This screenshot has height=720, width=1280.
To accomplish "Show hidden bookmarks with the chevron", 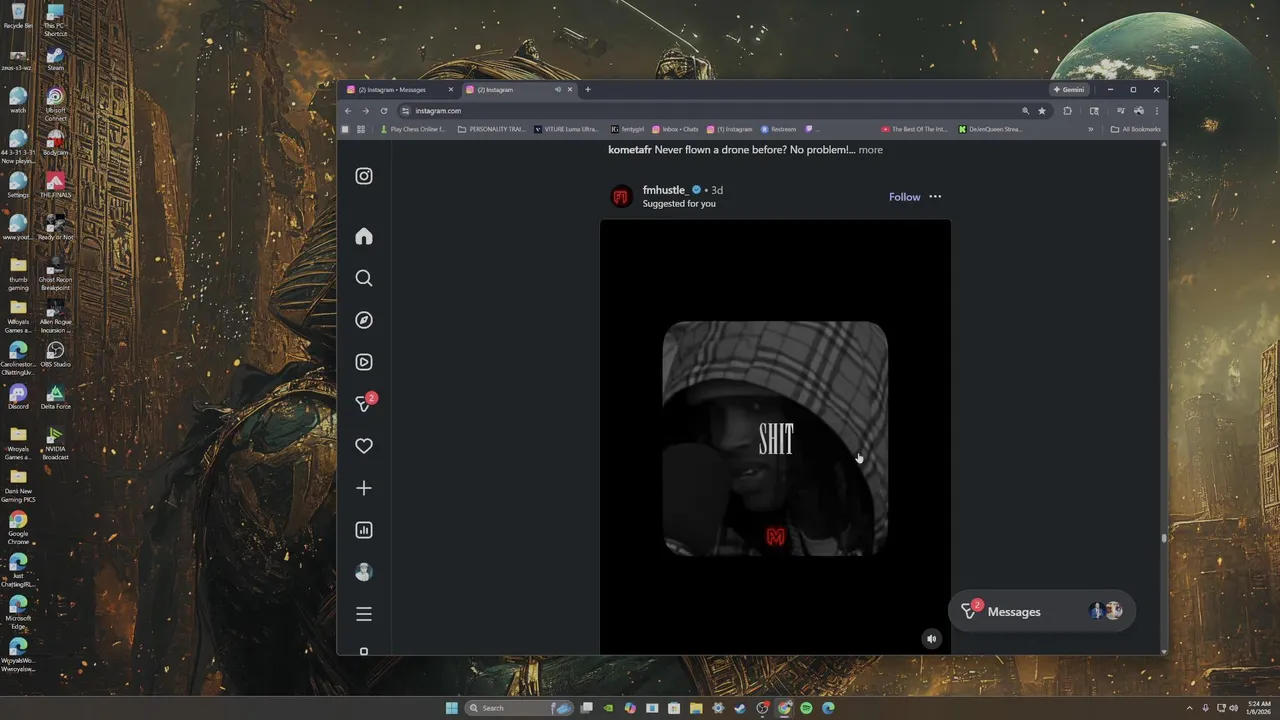I will 1091,129.
